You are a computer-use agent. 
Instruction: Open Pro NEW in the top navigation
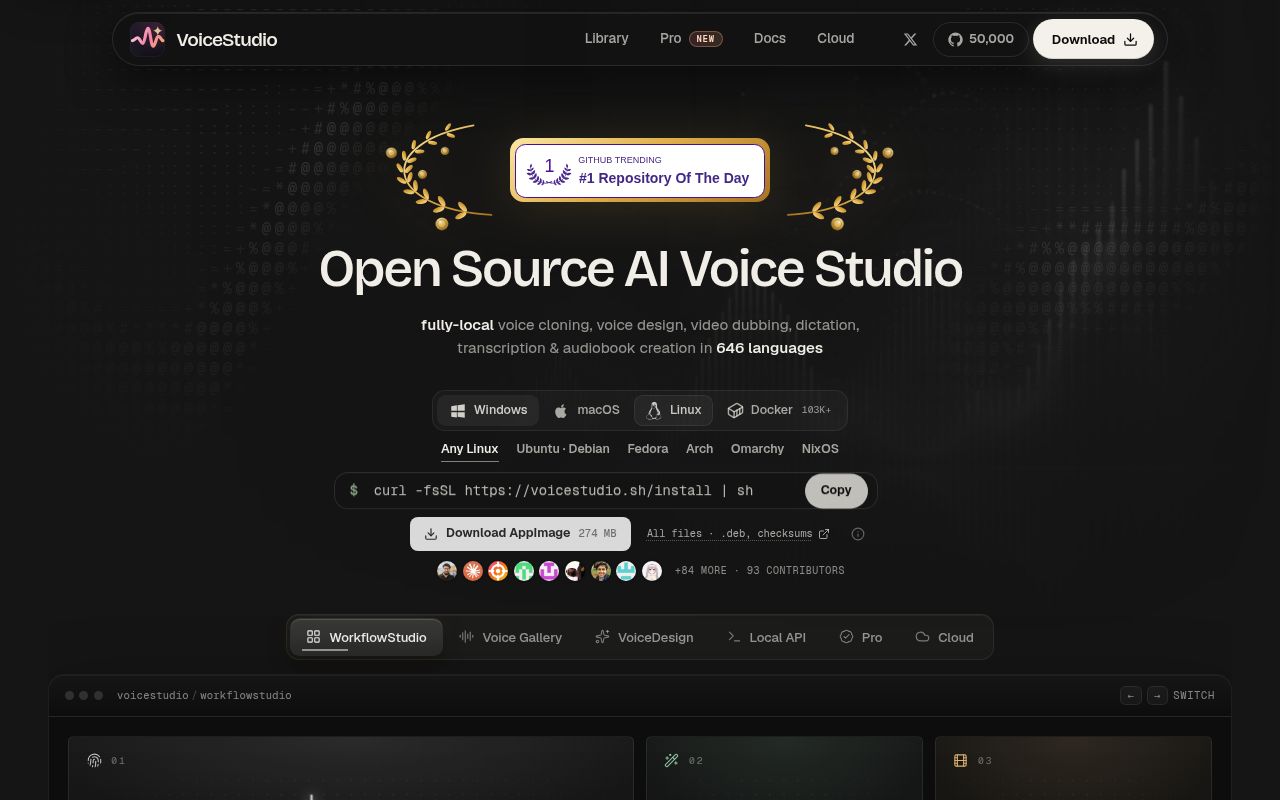(x=691, y=39)
